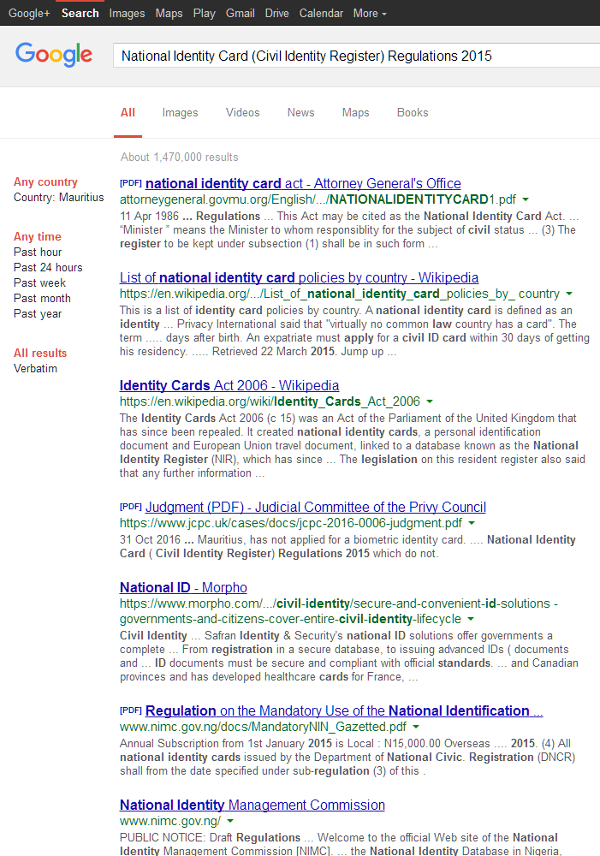
Task: Filter results by Past 24 hours
Action: 48,268
